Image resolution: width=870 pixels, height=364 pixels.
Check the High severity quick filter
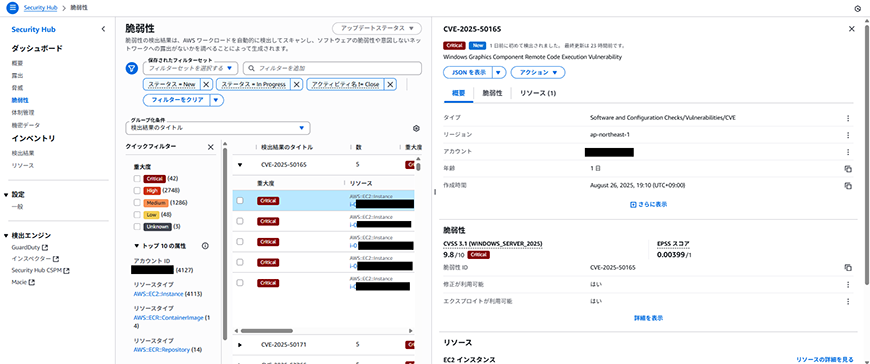[137, 190]
